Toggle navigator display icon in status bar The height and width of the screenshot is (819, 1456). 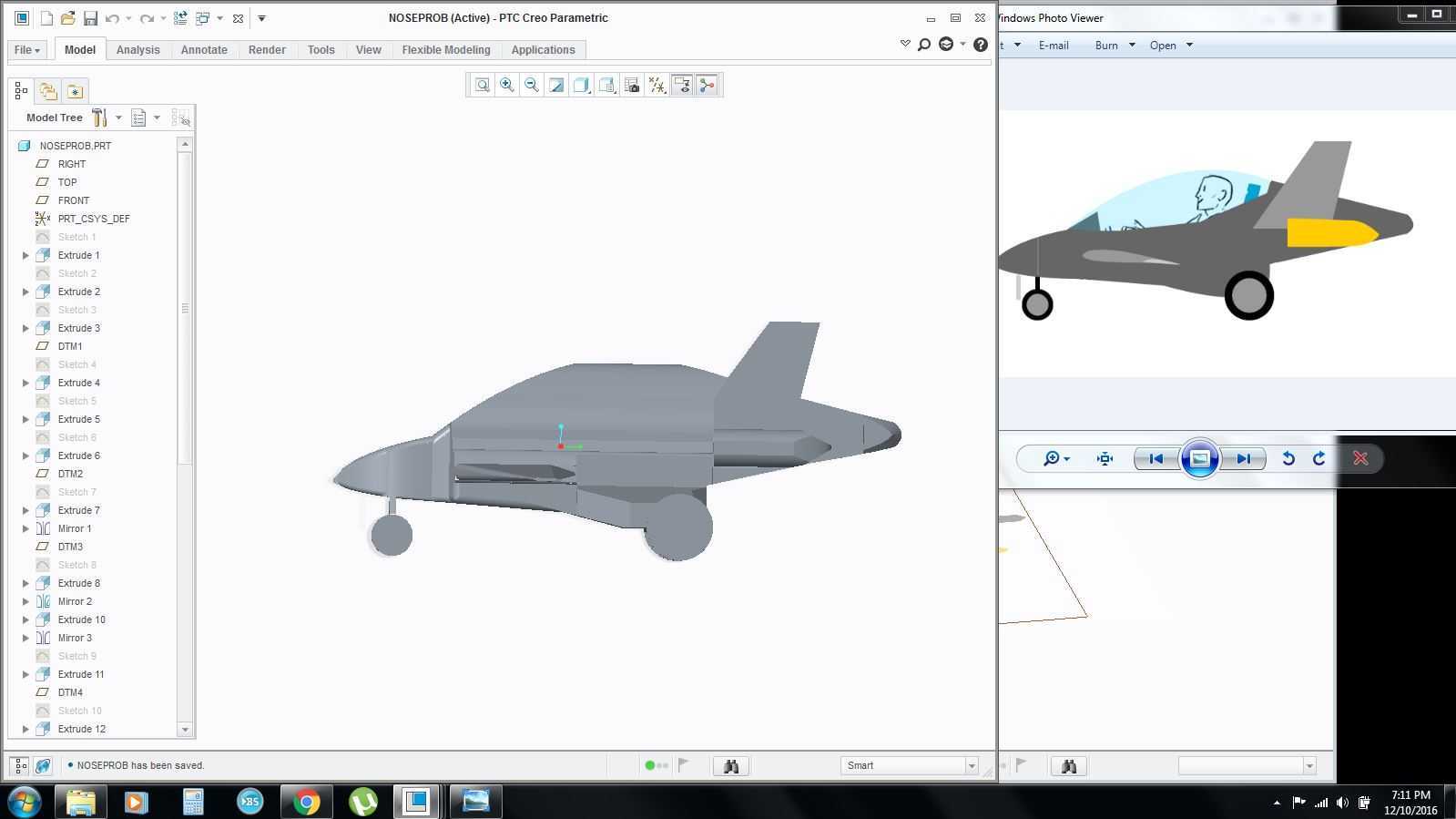click(x=20, y=766)
